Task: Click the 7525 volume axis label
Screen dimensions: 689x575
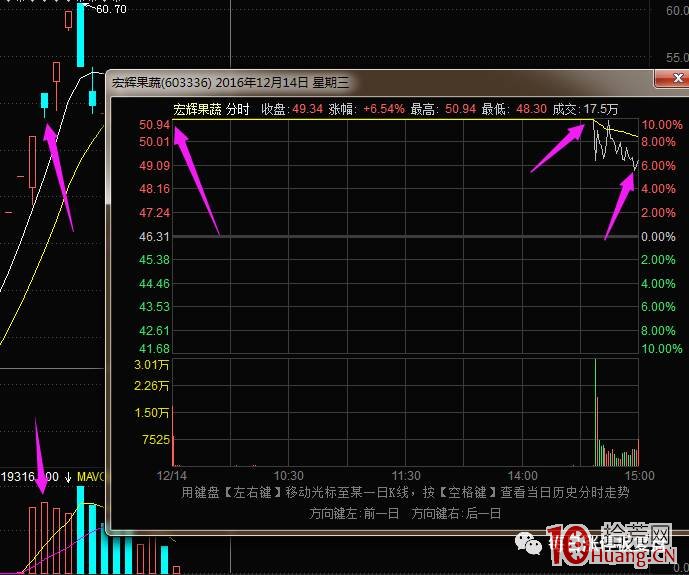Action: pyautogui.click(x=156, y=439)
